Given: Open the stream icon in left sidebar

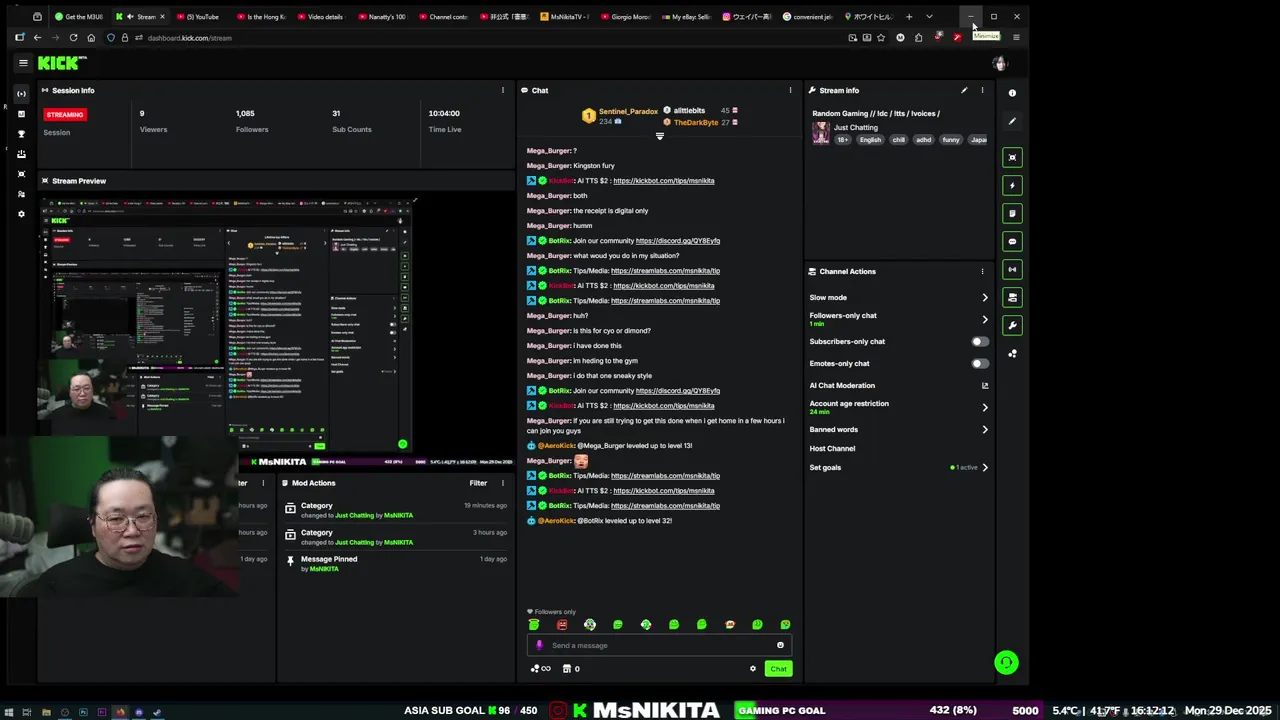Looking at the screenshot, I should point(21,94).
